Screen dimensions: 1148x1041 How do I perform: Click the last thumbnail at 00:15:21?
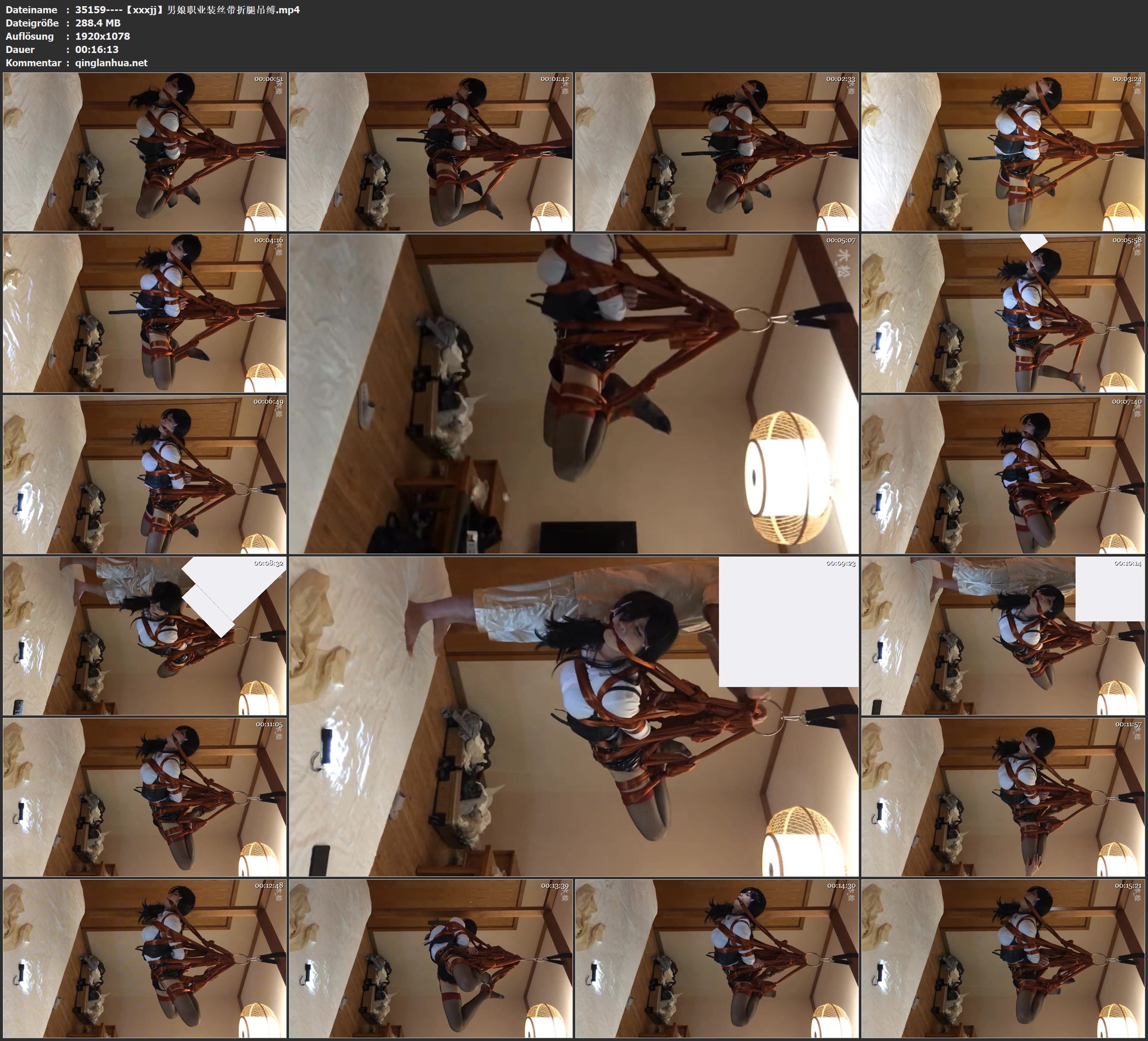(x=1002, y=958)
